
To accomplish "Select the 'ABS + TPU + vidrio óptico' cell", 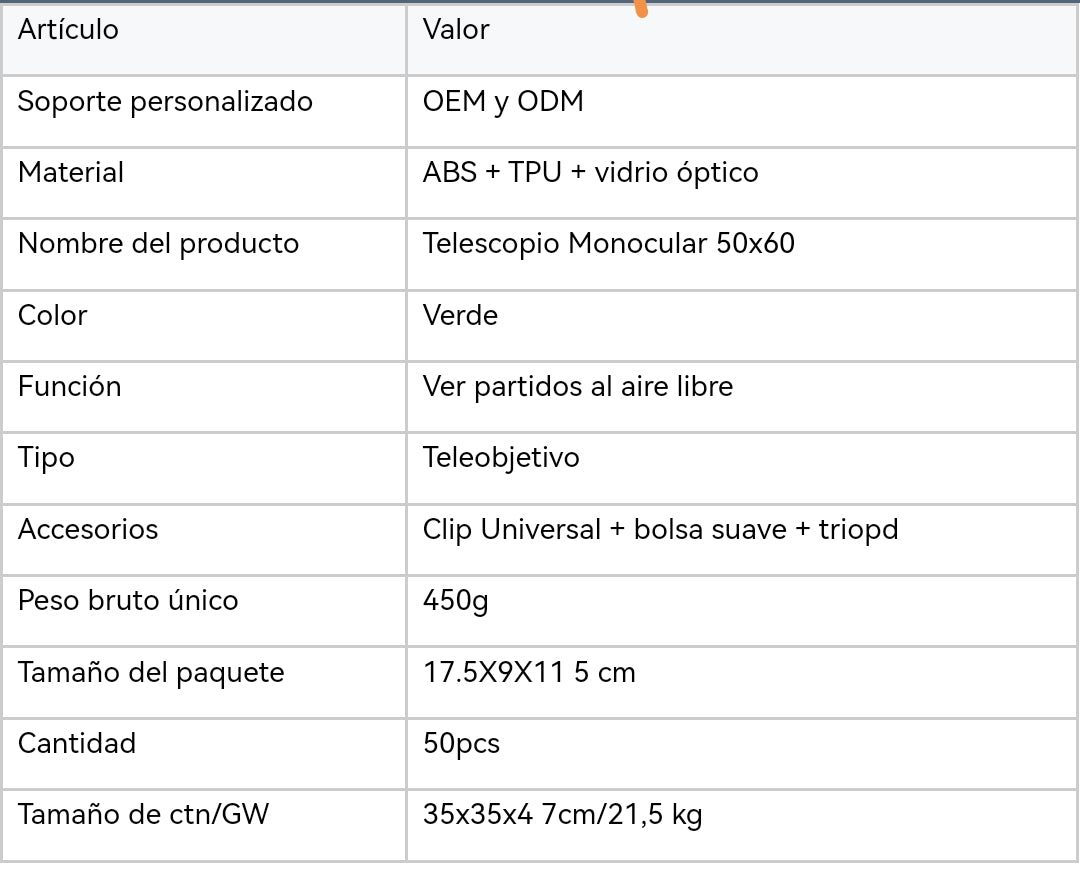I will point(590,173).
